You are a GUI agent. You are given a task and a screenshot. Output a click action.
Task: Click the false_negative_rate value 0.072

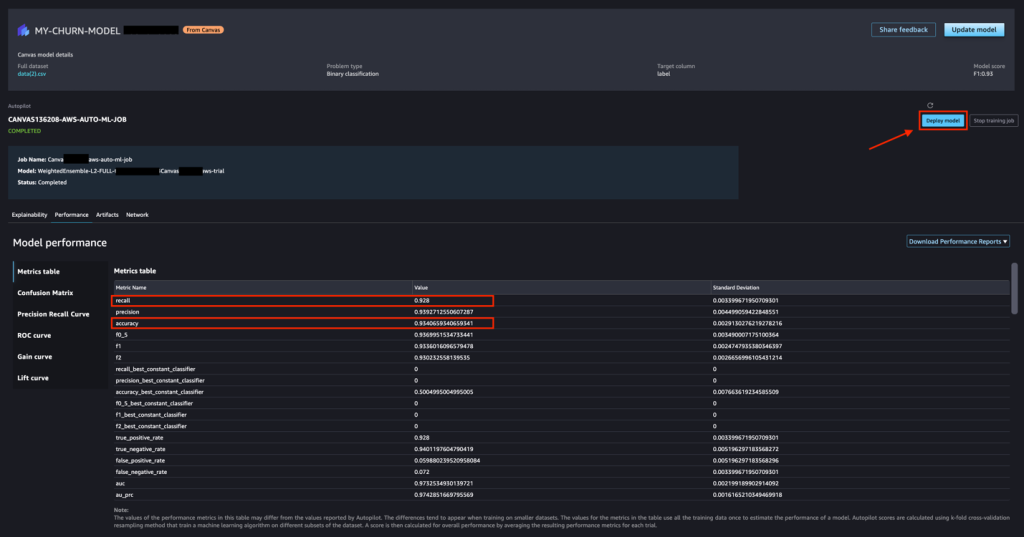(421, 472)
